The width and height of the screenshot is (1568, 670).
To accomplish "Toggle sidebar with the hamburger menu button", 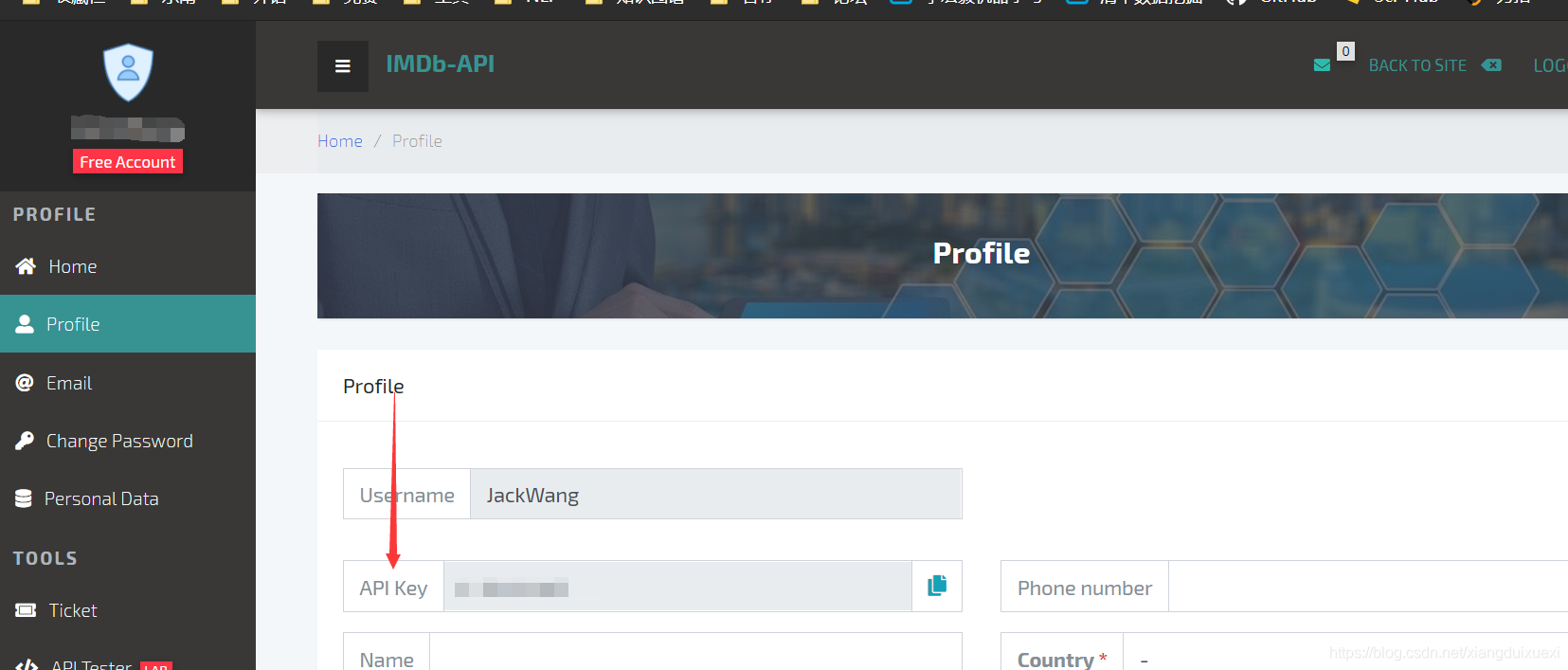I will click(x=343, y=66).
